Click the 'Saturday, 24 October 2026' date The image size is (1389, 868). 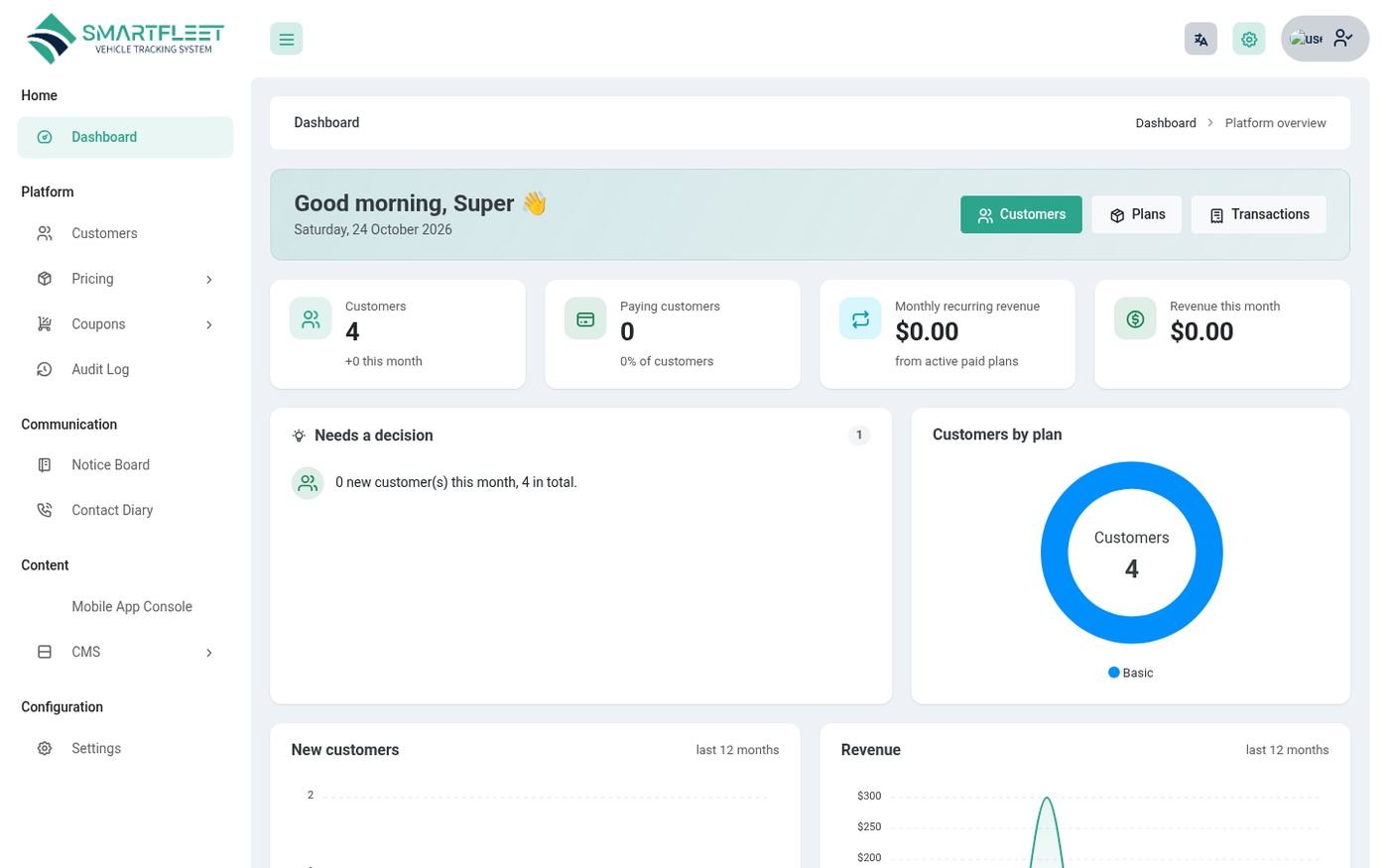click(373, 229)
